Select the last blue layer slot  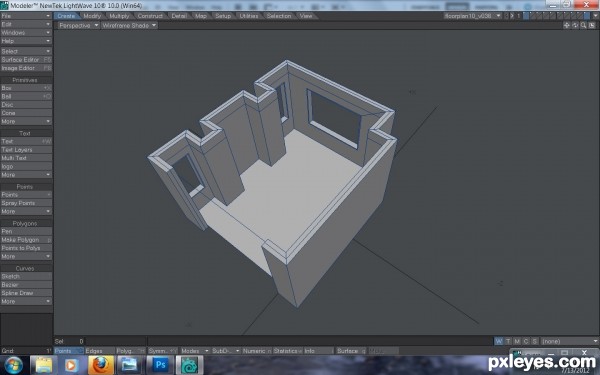tap(587, 16)
